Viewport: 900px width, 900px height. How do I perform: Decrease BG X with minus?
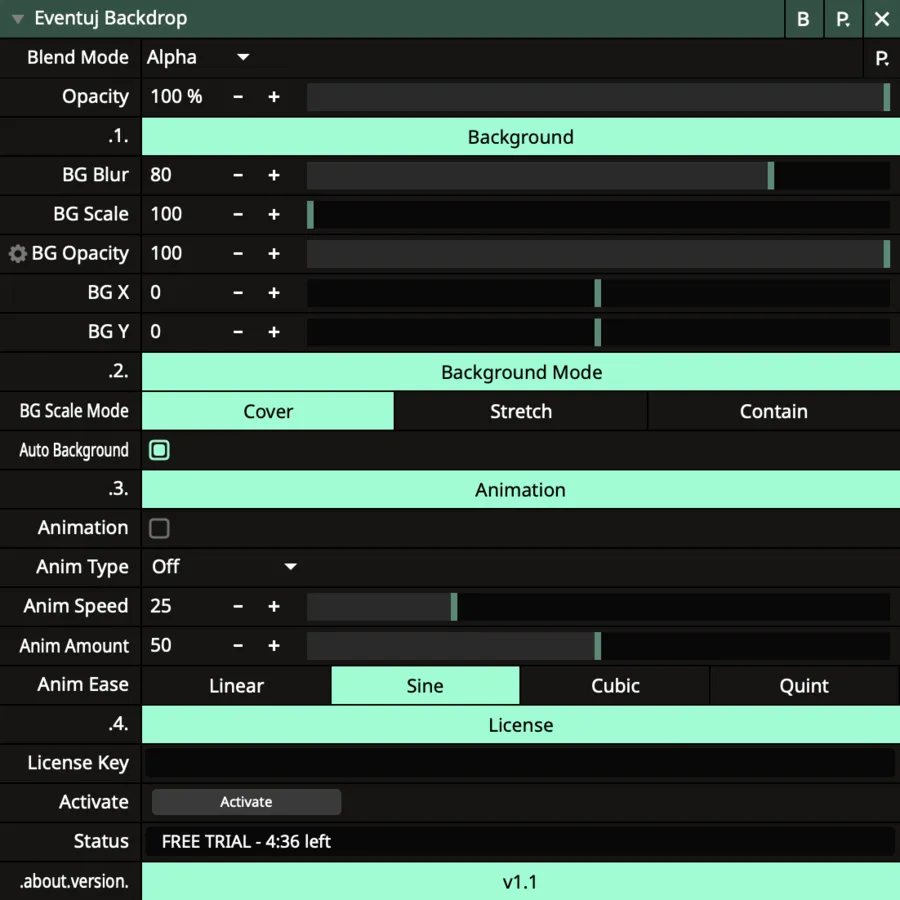(238, 293)
